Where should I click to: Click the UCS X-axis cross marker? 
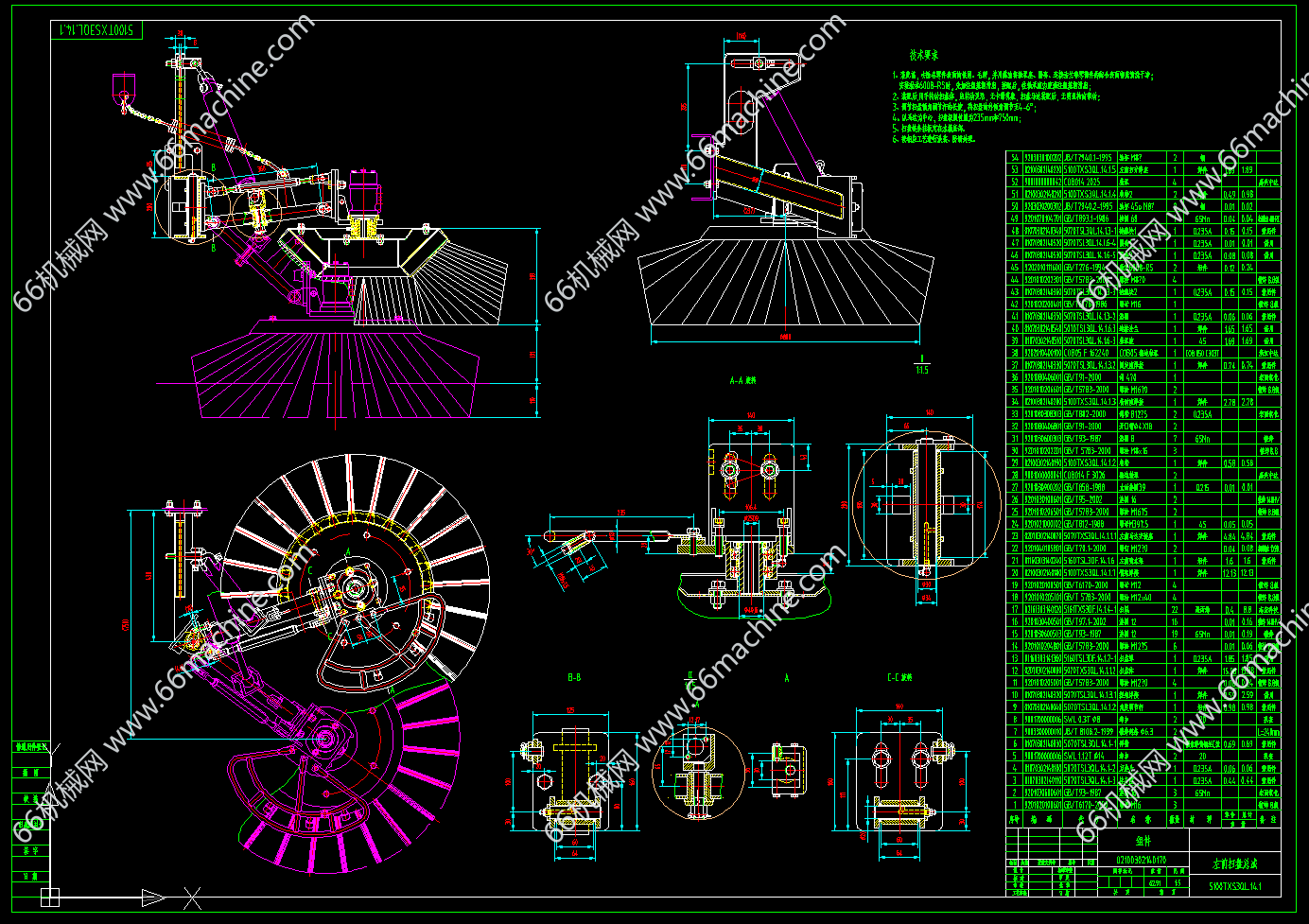click(192, 898)
